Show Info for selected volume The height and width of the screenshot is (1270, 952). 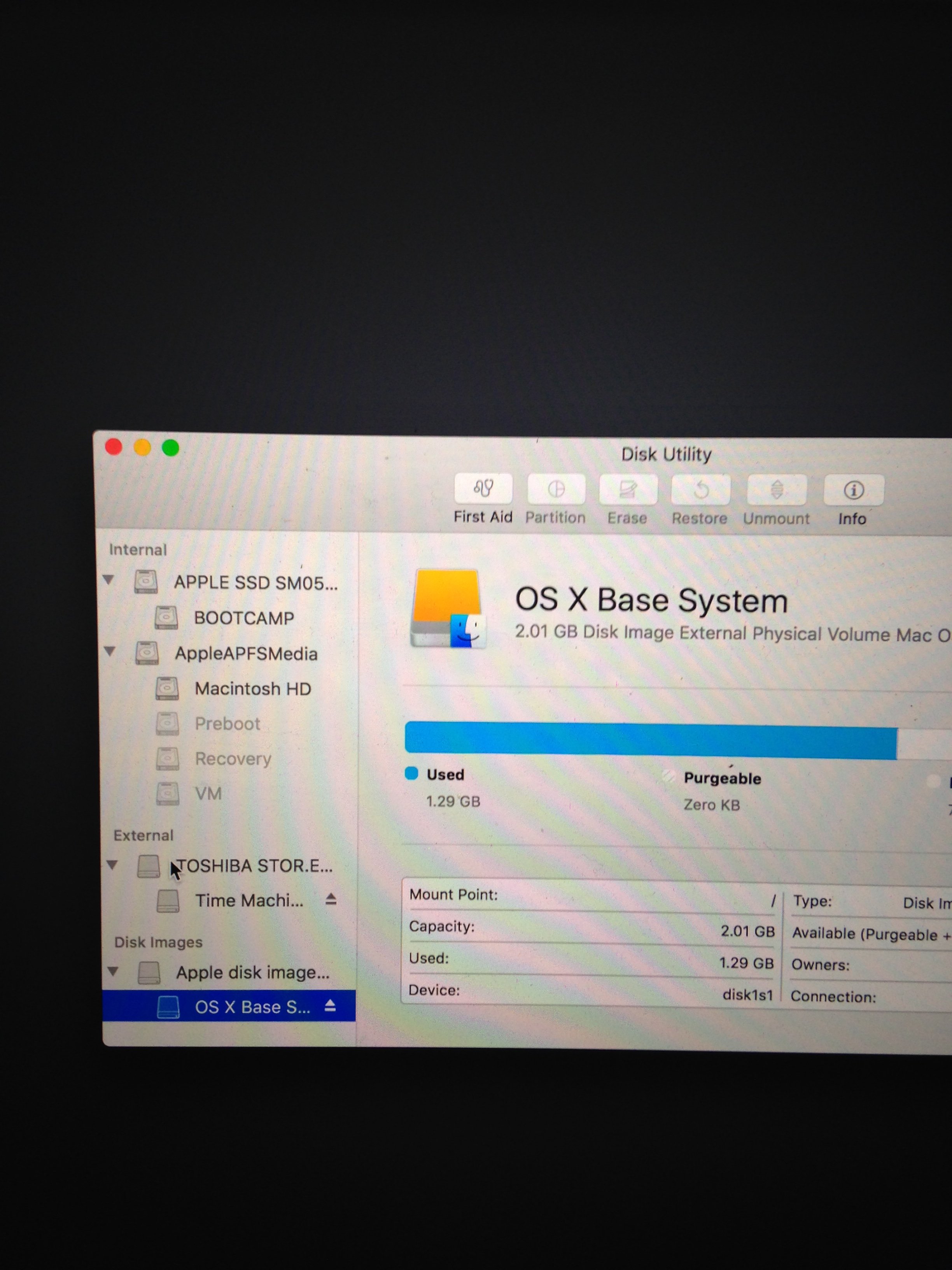point(853,490)
